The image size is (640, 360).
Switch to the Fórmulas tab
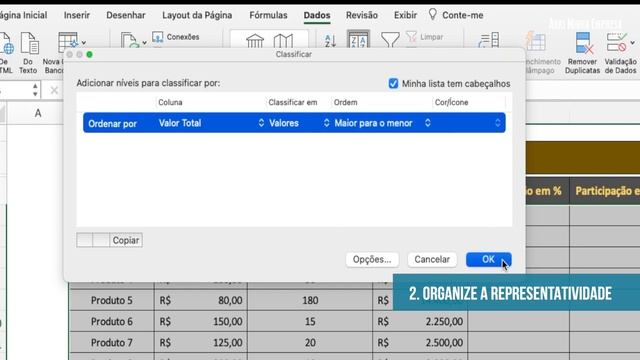268,15
